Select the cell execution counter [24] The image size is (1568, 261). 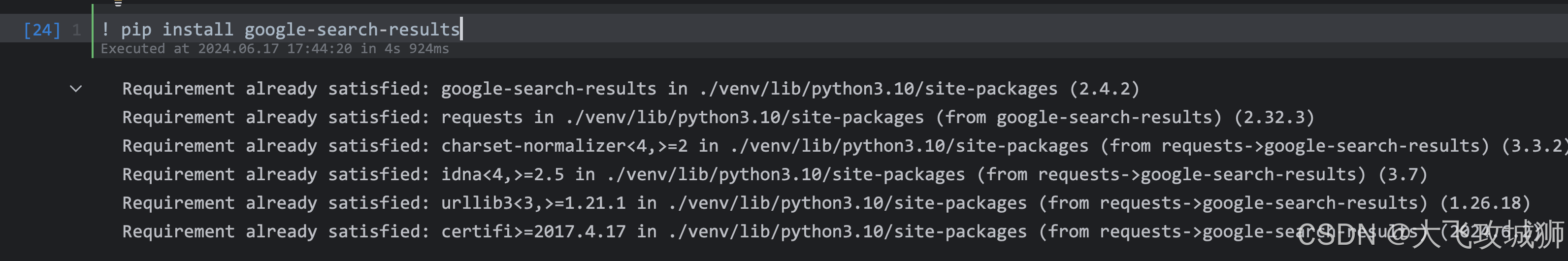coord(42,30)
